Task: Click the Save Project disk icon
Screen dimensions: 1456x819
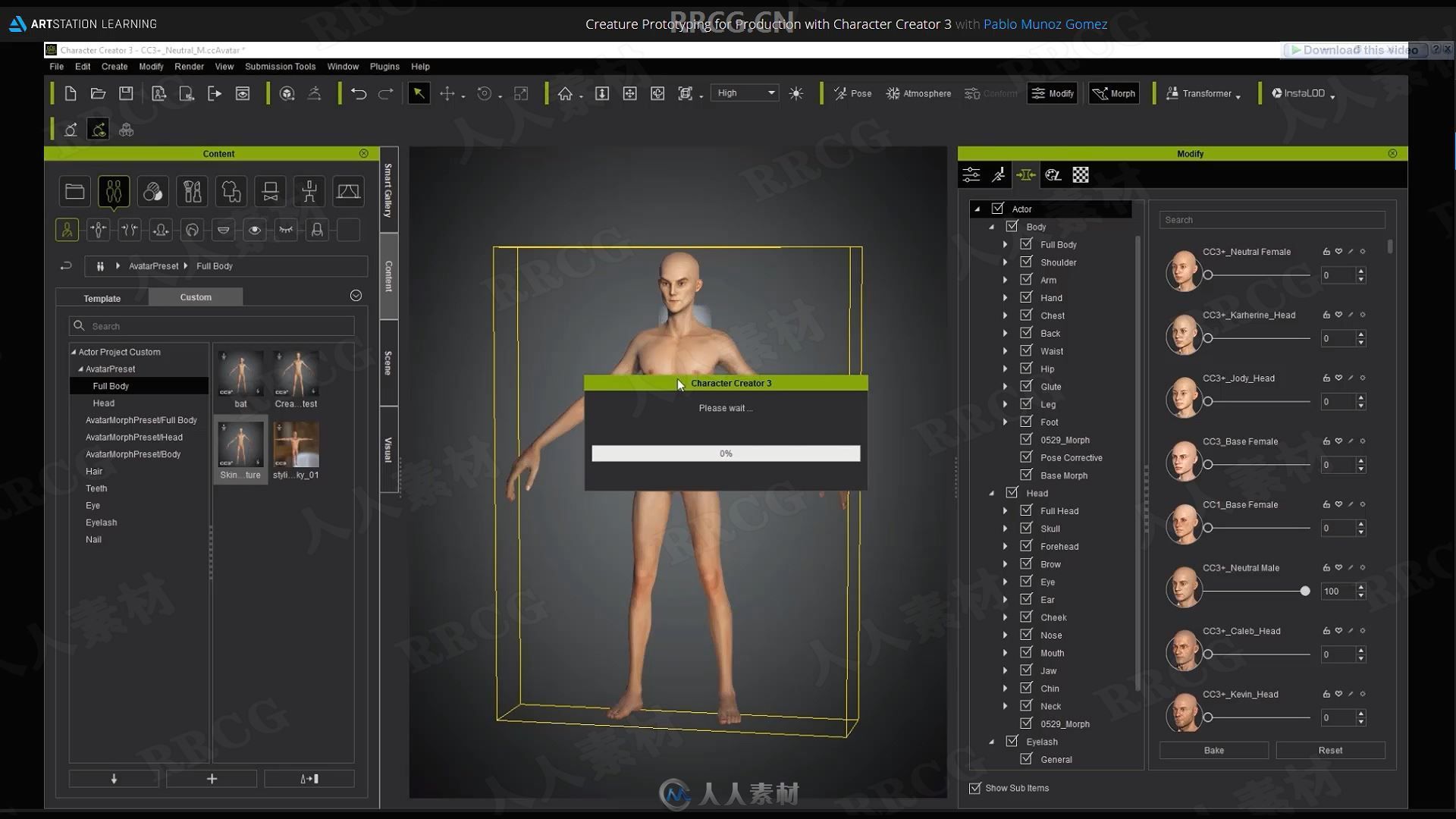Action: coord(126,93)
